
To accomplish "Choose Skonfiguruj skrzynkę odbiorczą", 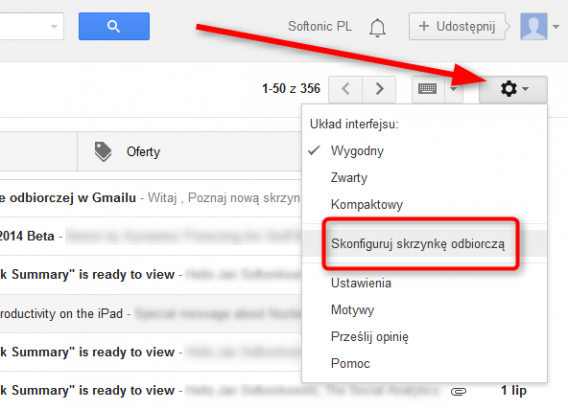I will click(424, 243).
